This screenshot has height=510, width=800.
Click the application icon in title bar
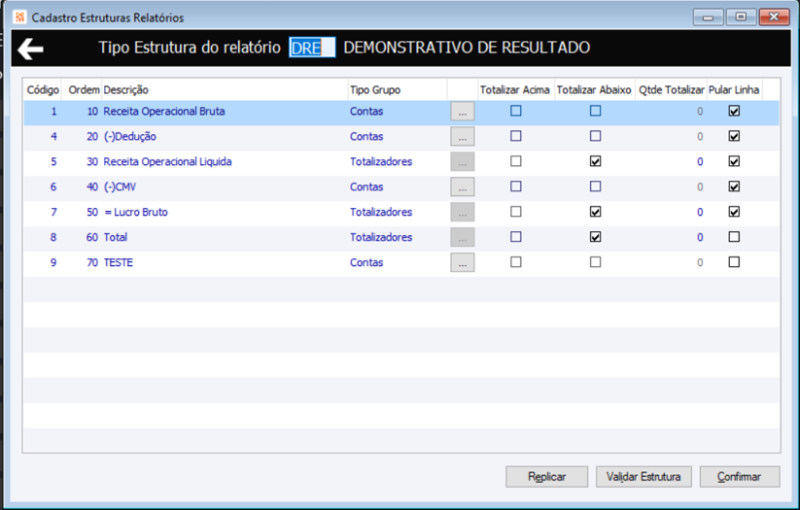point(20,17)
